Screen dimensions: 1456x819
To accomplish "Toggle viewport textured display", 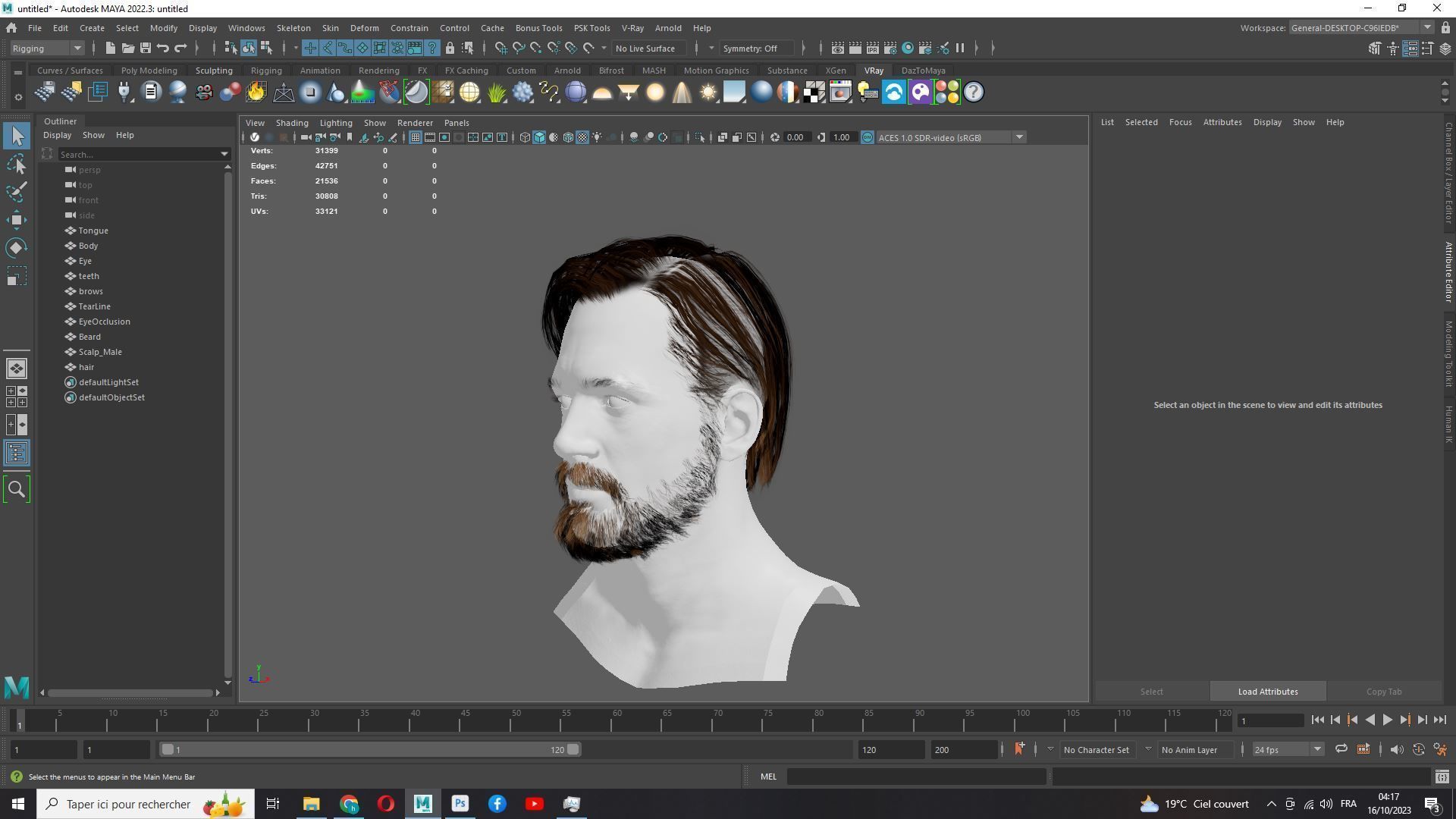I will tap(582, 137).
